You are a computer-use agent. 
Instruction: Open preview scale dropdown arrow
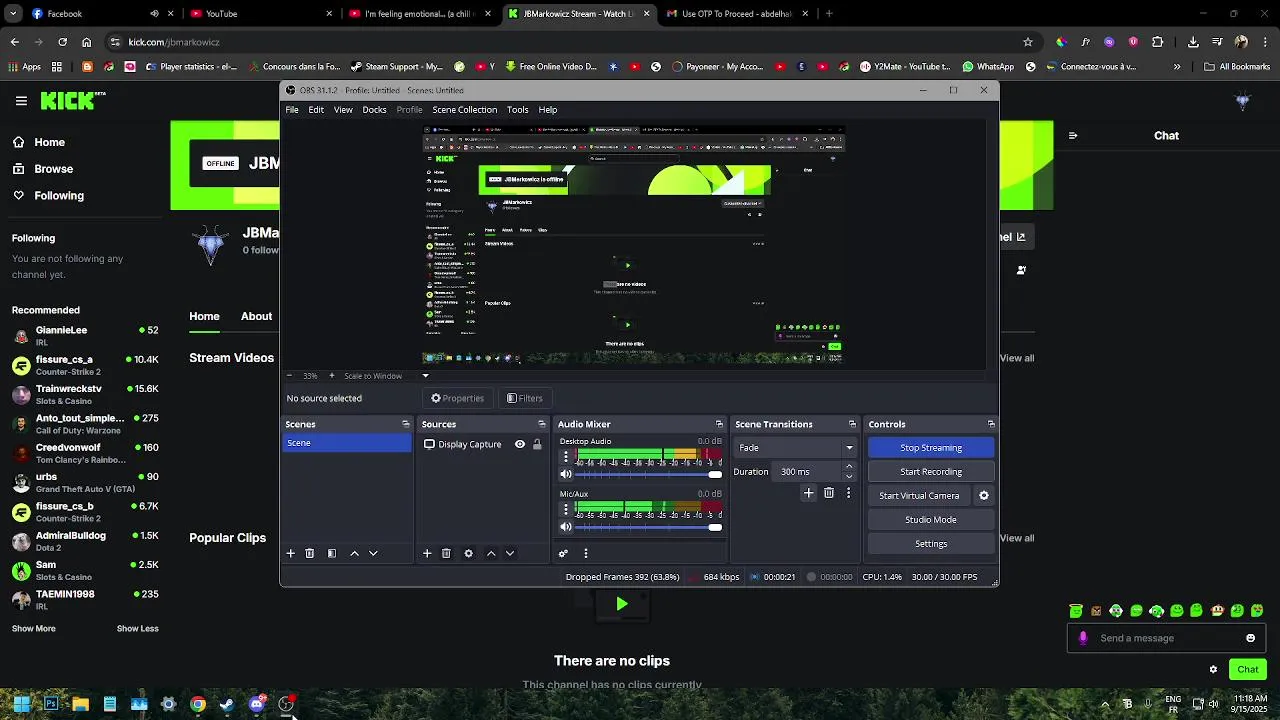tap(425, 376)
